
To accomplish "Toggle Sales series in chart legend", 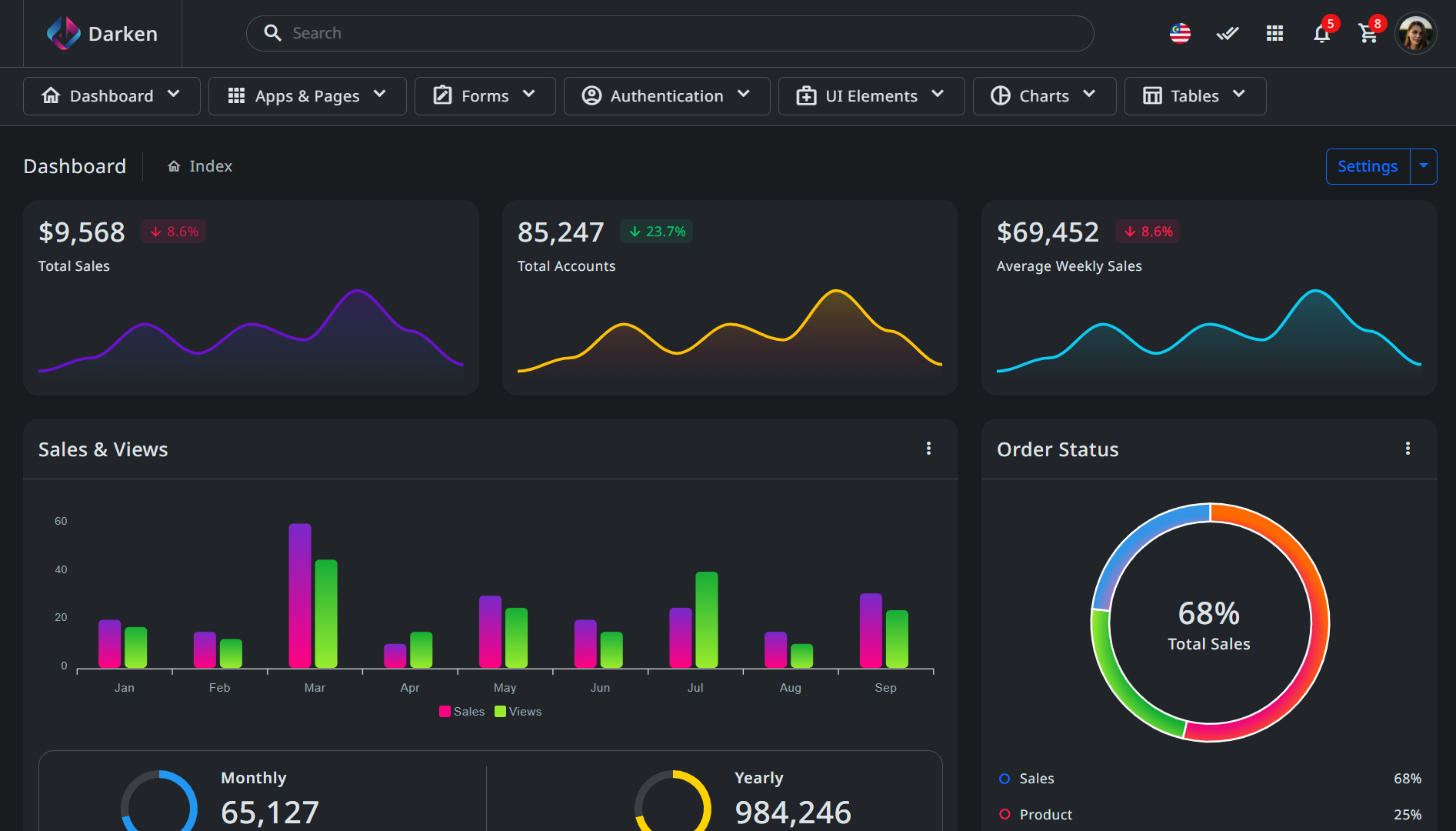I will 461,712.
